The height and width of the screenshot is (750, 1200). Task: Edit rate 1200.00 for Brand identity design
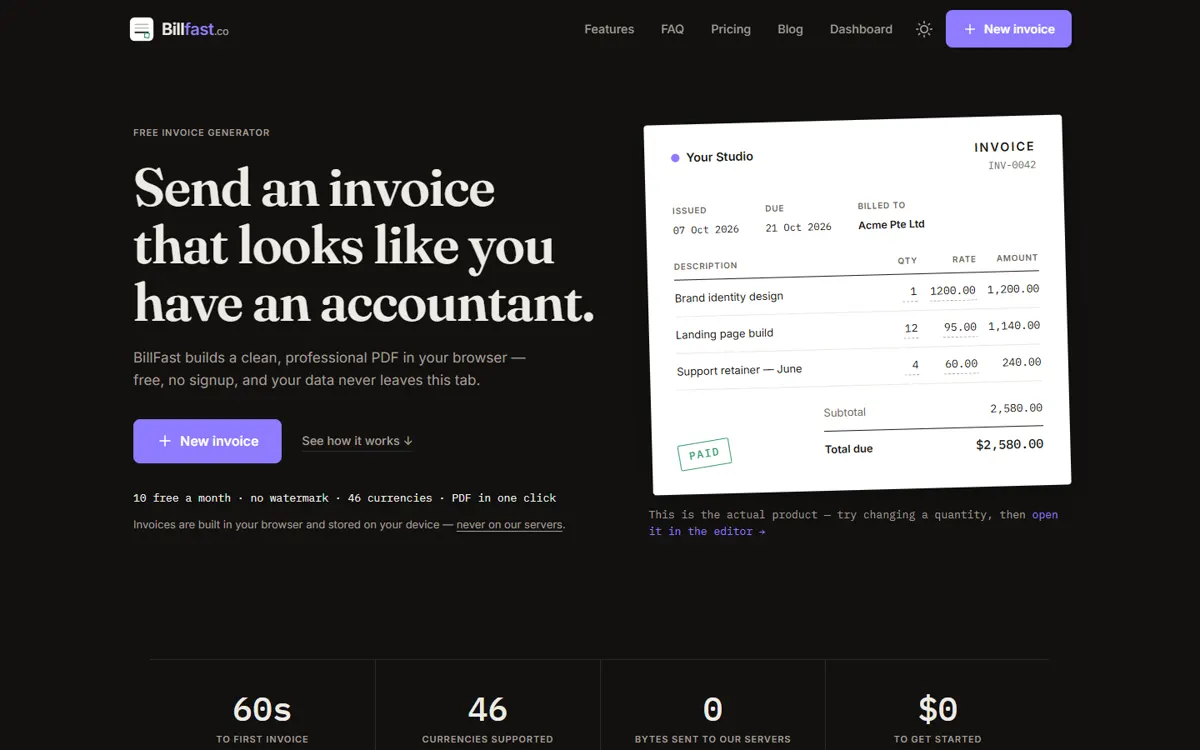click(952, 291)
